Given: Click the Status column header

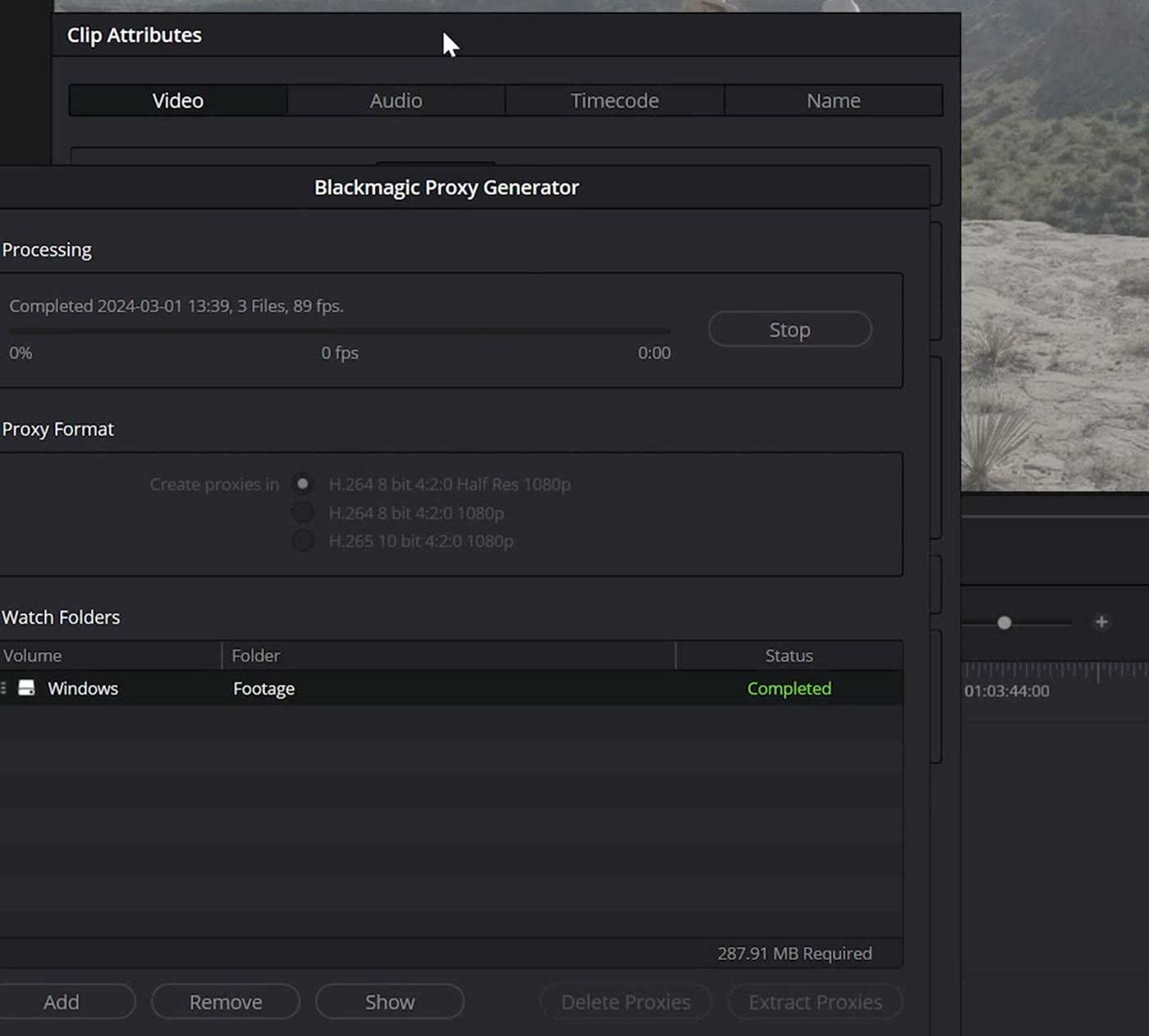Looking at the screenshot, I should [x=790, y=655].
